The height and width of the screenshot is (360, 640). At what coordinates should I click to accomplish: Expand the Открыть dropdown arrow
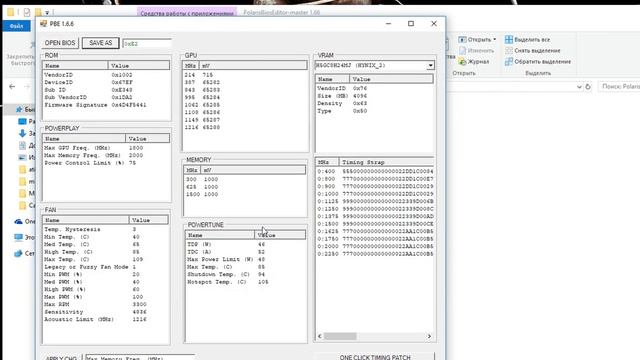(x=495, y=40)
